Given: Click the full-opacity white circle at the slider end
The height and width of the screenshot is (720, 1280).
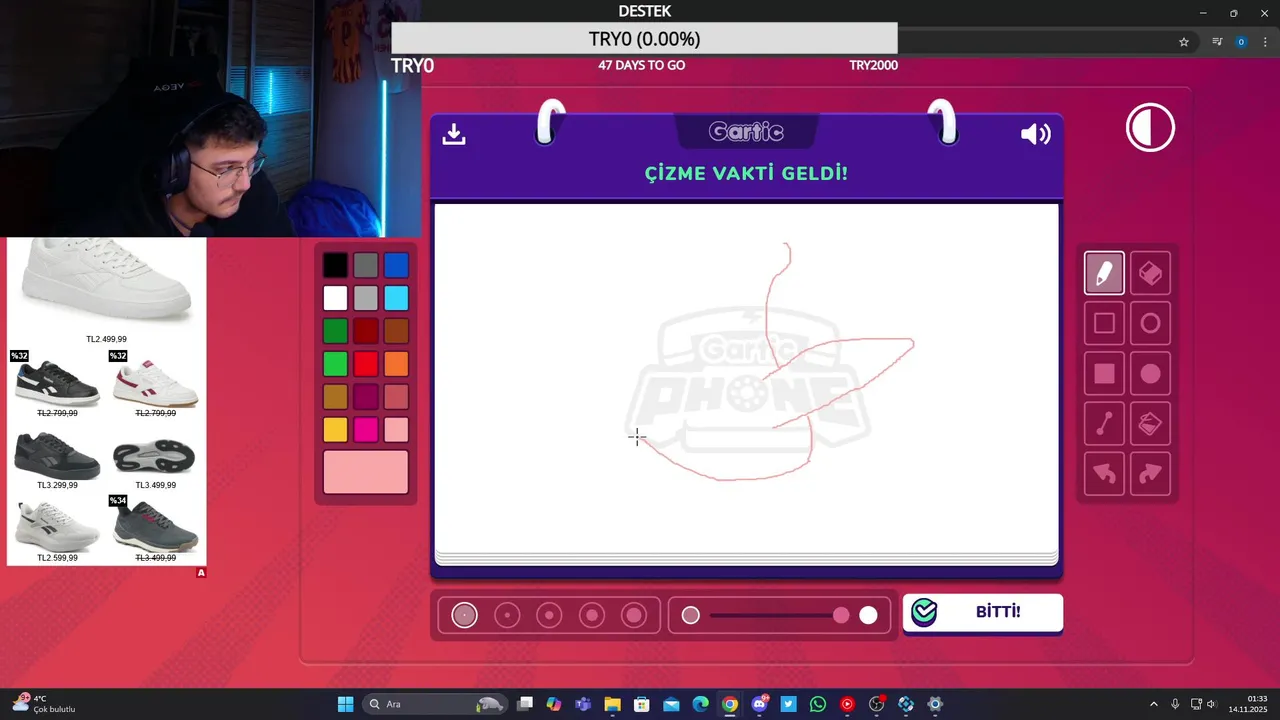Looking at the screenshot, I should (868, 615).
